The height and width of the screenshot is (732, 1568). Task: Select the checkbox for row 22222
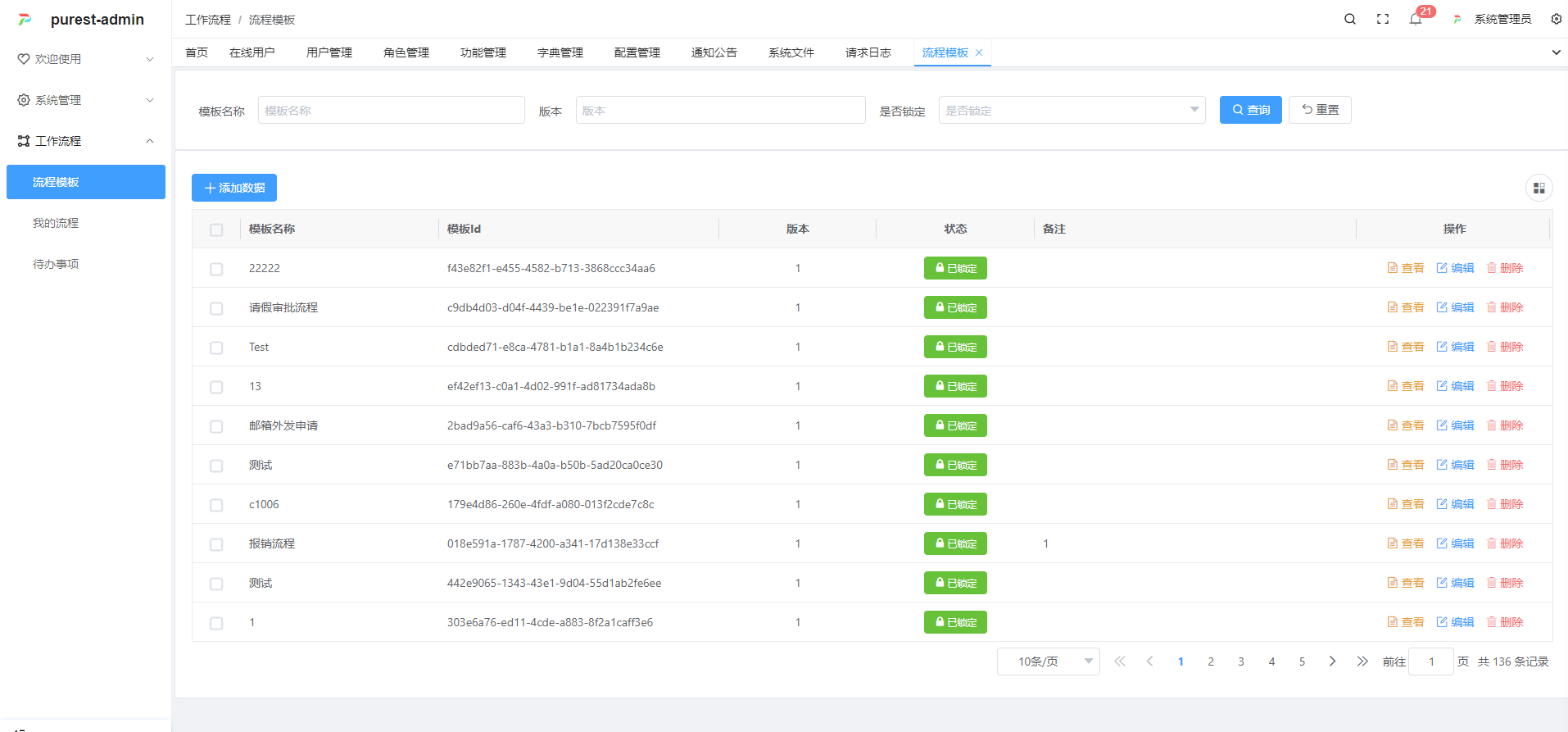tap(216, 269)
